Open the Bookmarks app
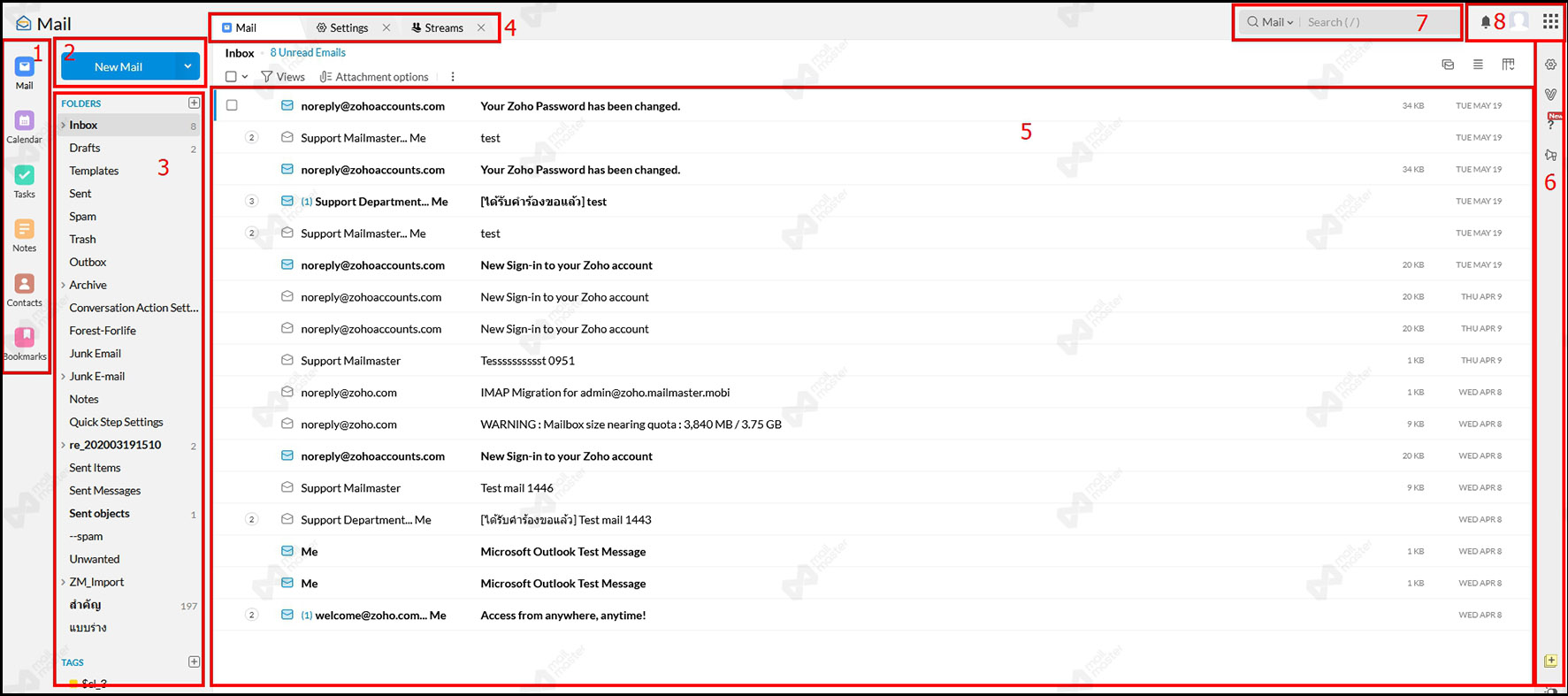 25,344
